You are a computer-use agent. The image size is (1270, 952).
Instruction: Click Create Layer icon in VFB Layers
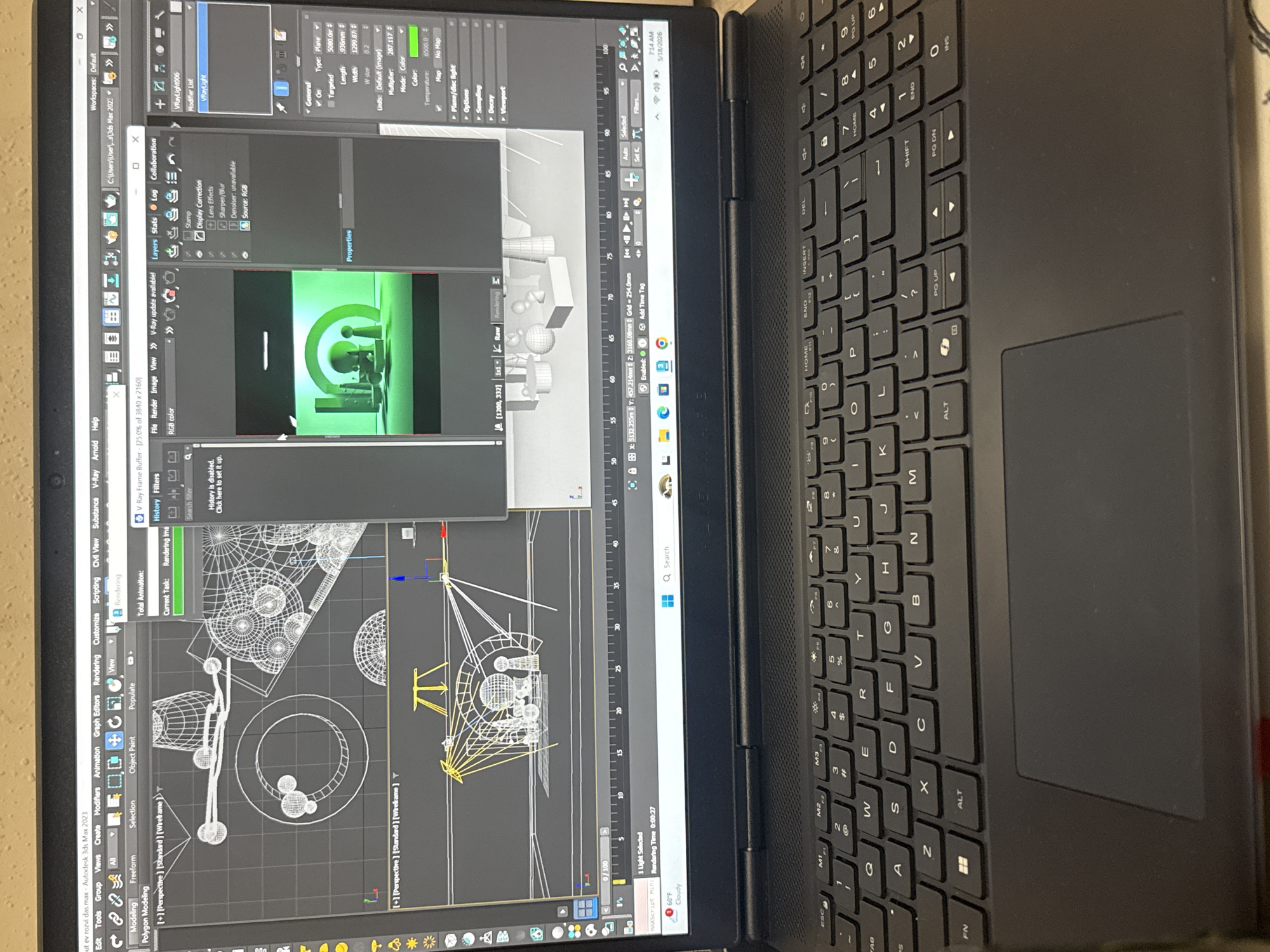coord(173,251)
